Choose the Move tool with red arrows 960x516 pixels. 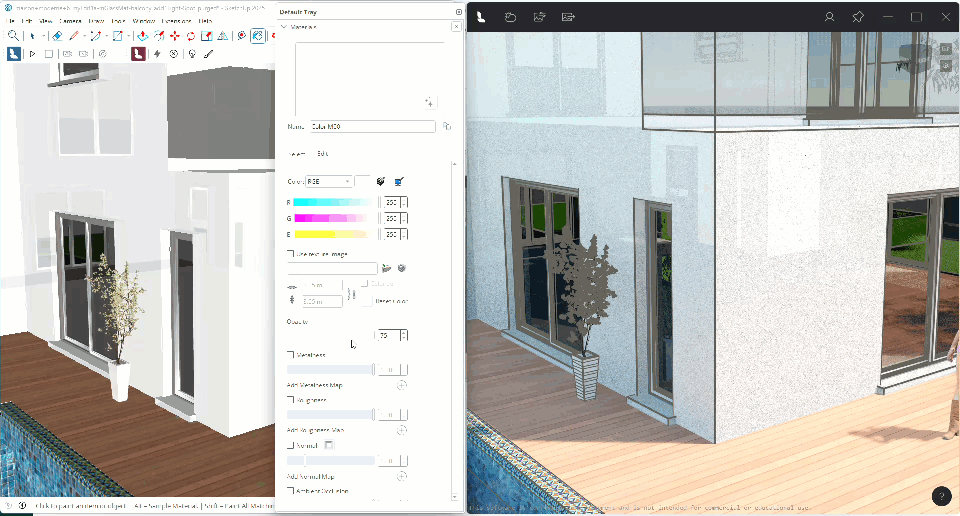[174, 36]
